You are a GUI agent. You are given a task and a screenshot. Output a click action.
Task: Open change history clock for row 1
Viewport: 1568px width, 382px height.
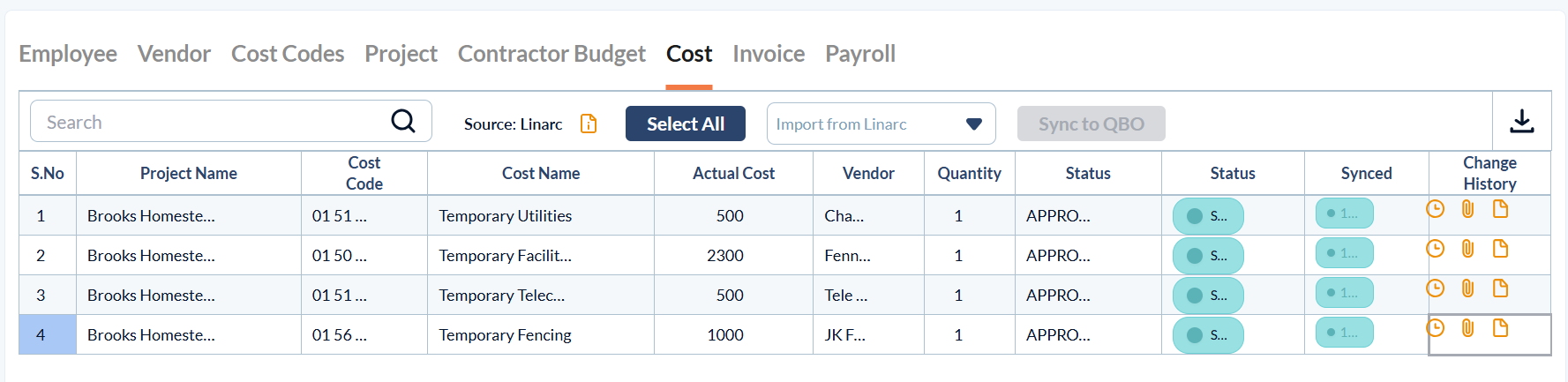(1436, 209)
